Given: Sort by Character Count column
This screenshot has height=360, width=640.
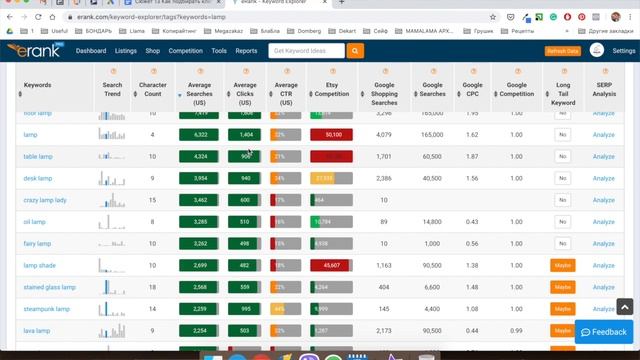Looking at the screenshot, I should [136, 94].
